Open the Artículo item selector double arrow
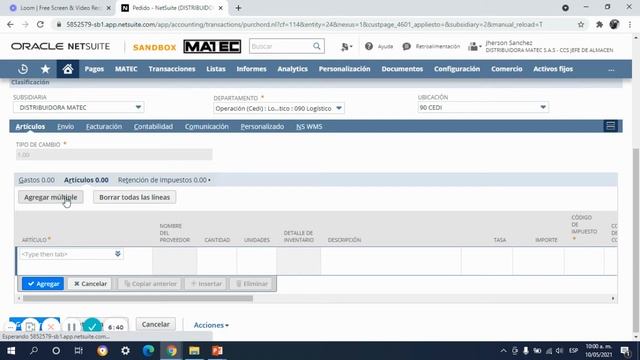The width and height of the screenshot is (640, 360). [x=118, y=254]
